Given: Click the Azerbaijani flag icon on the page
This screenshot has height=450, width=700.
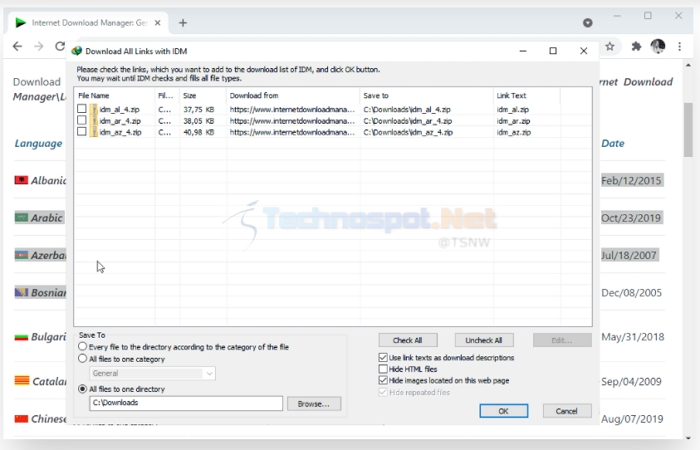Looking at the screenshot, I should 21,255.
